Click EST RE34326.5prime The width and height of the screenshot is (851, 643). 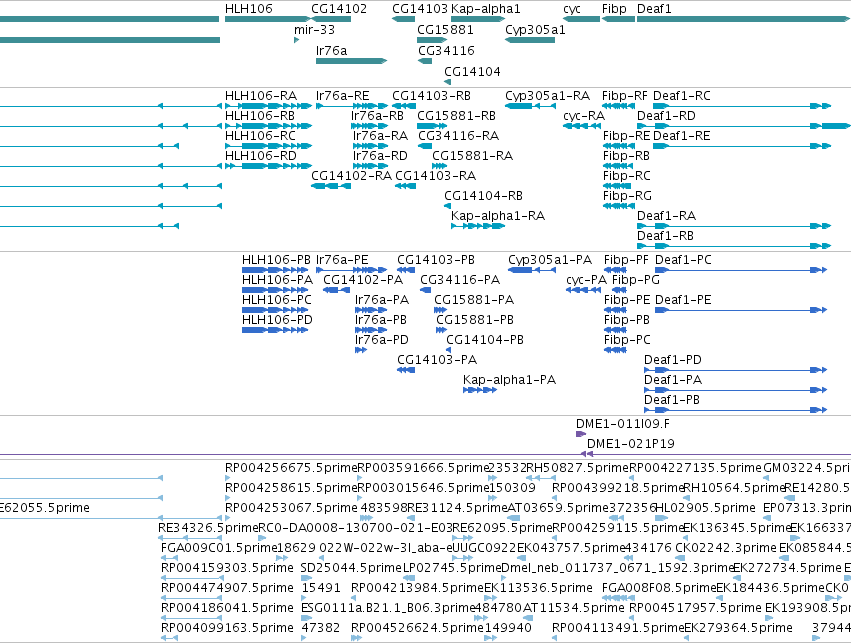tap(208, 528)
